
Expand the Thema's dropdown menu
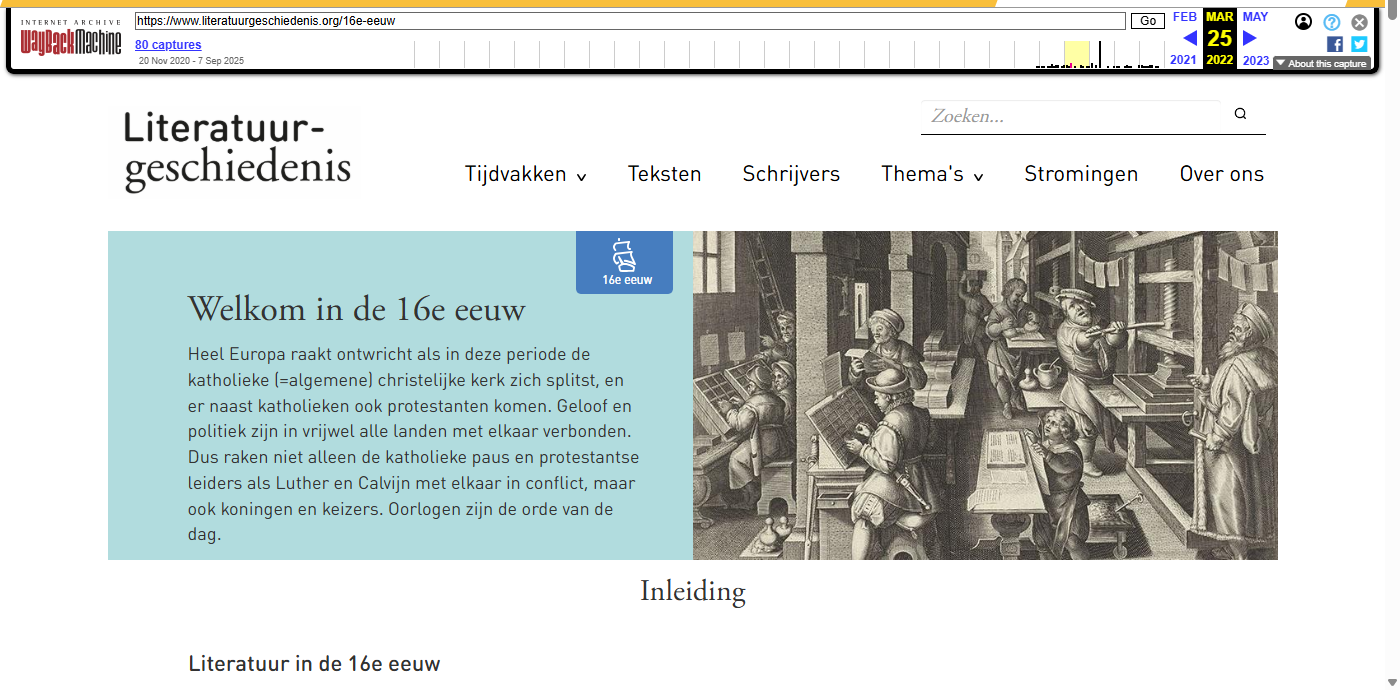[932, 174]
